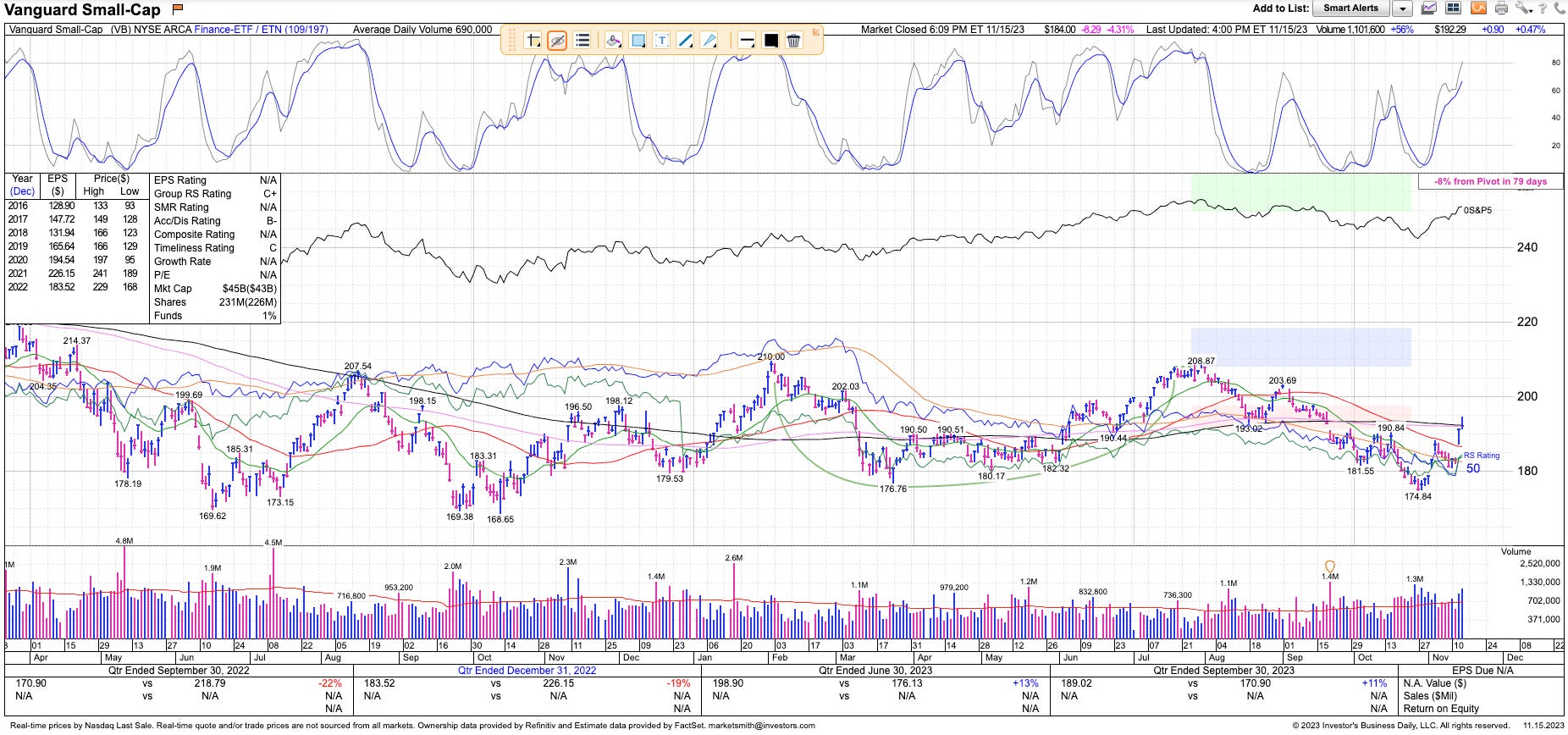
Task: Click the -22% EPS change value
Action: (330, 682)
